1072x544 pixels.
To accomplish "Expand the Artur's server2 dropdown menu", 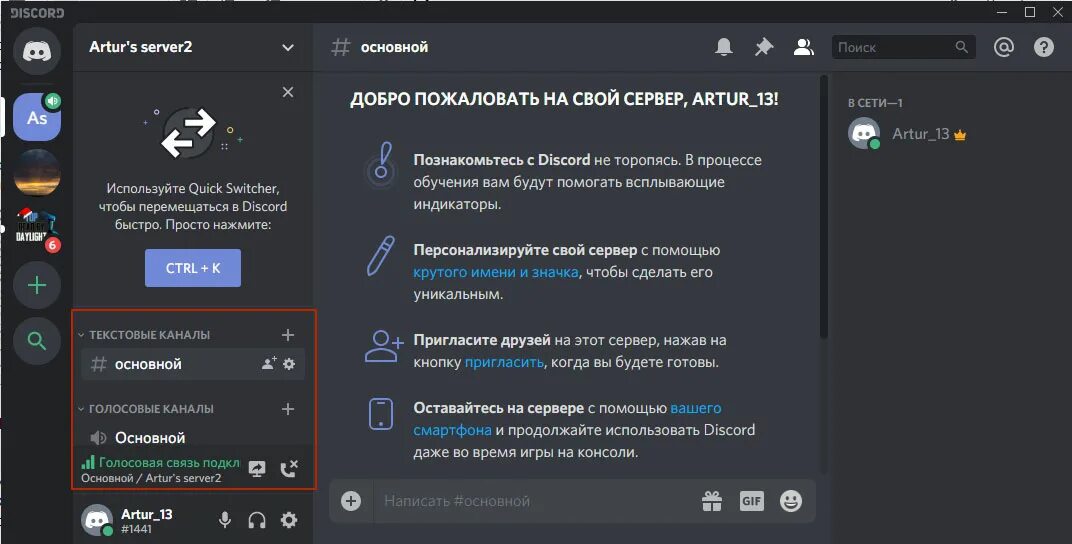I will [x=288, y=48].
